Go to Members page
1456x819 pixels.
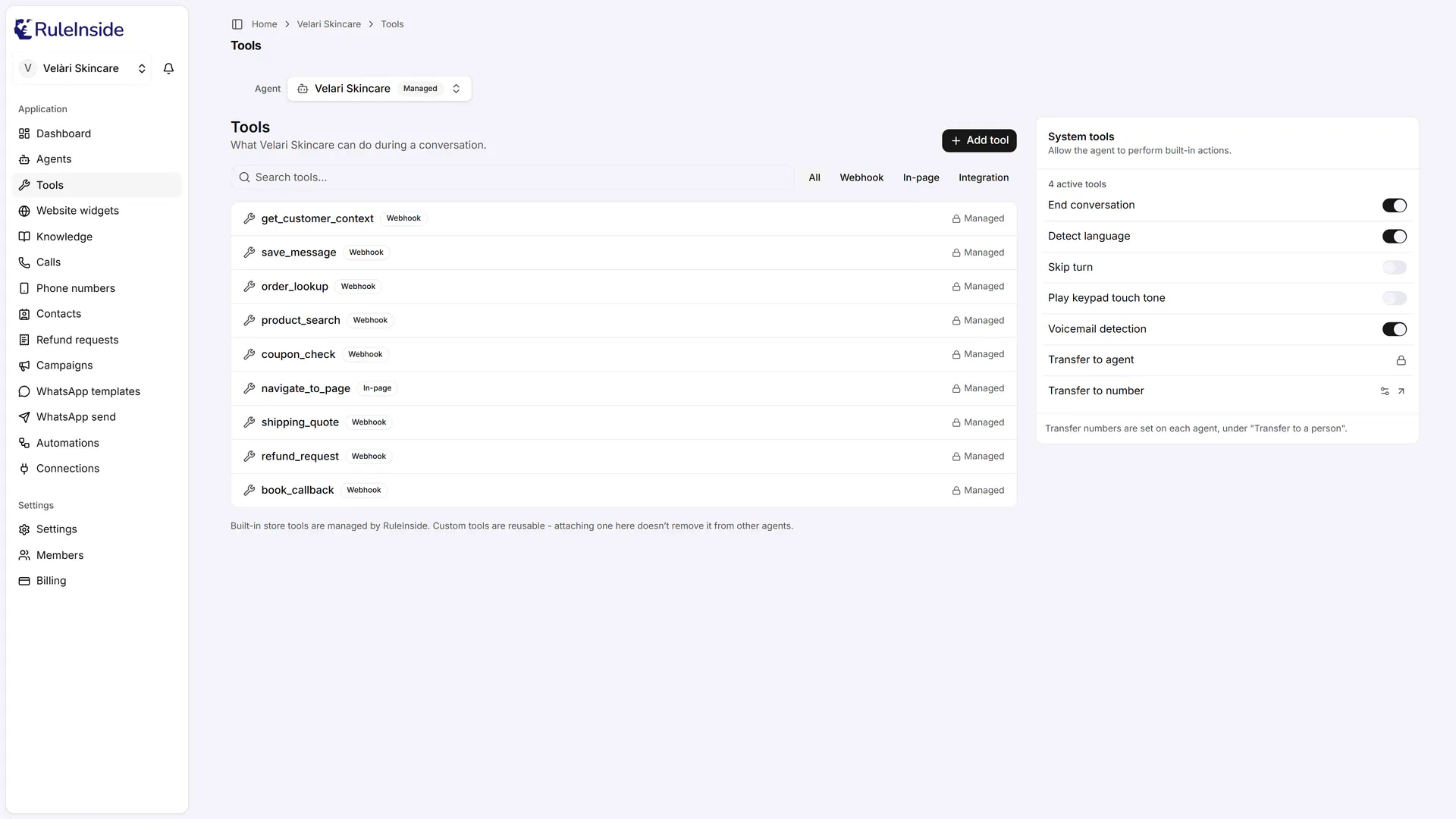point(97,555)
